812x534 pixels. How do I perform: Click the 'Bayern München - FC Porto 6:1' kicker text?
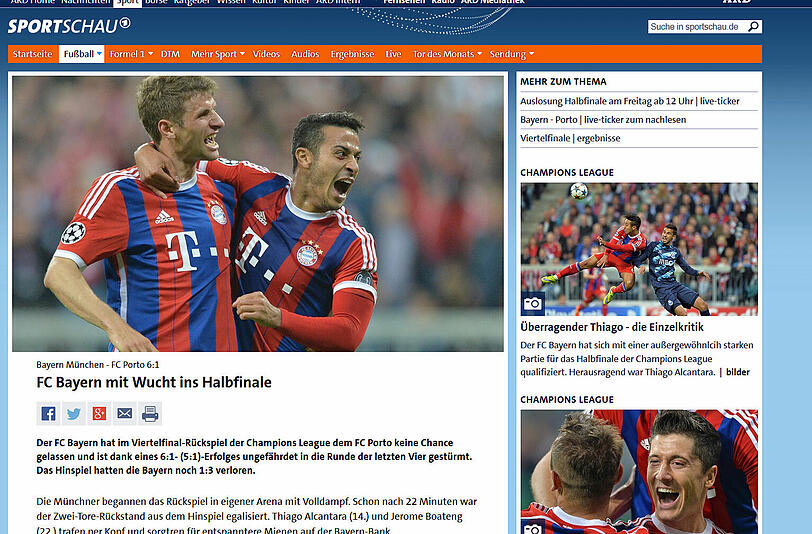tap(98, 365)
